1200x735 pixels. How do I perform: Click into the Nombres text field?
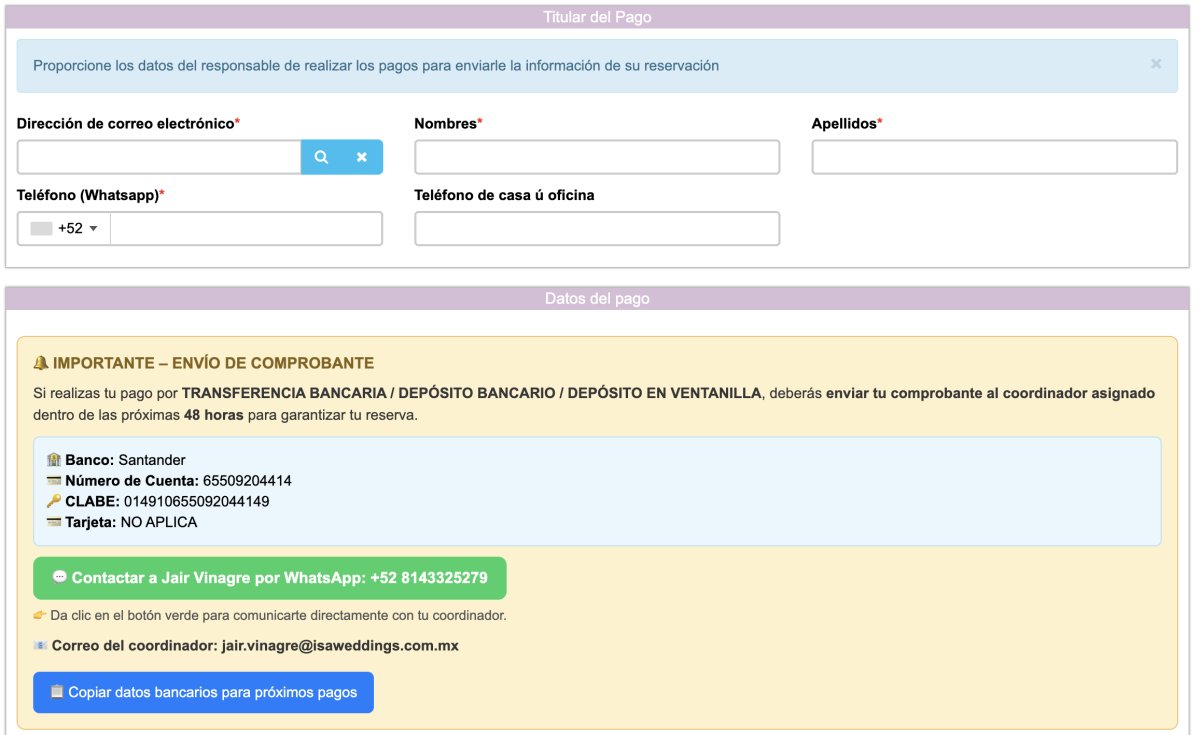[x=597, y=157]
